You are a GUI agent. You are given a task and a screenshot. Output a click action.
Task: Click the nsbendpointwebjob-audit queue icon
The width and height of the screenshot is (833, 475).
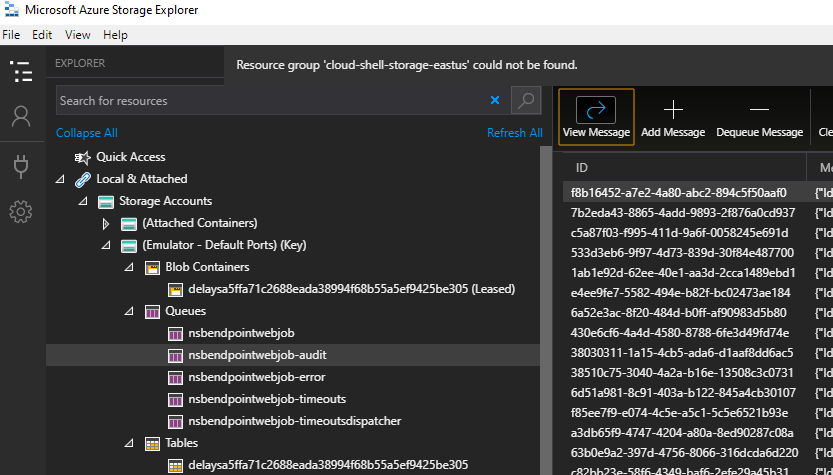coord(175,355)
